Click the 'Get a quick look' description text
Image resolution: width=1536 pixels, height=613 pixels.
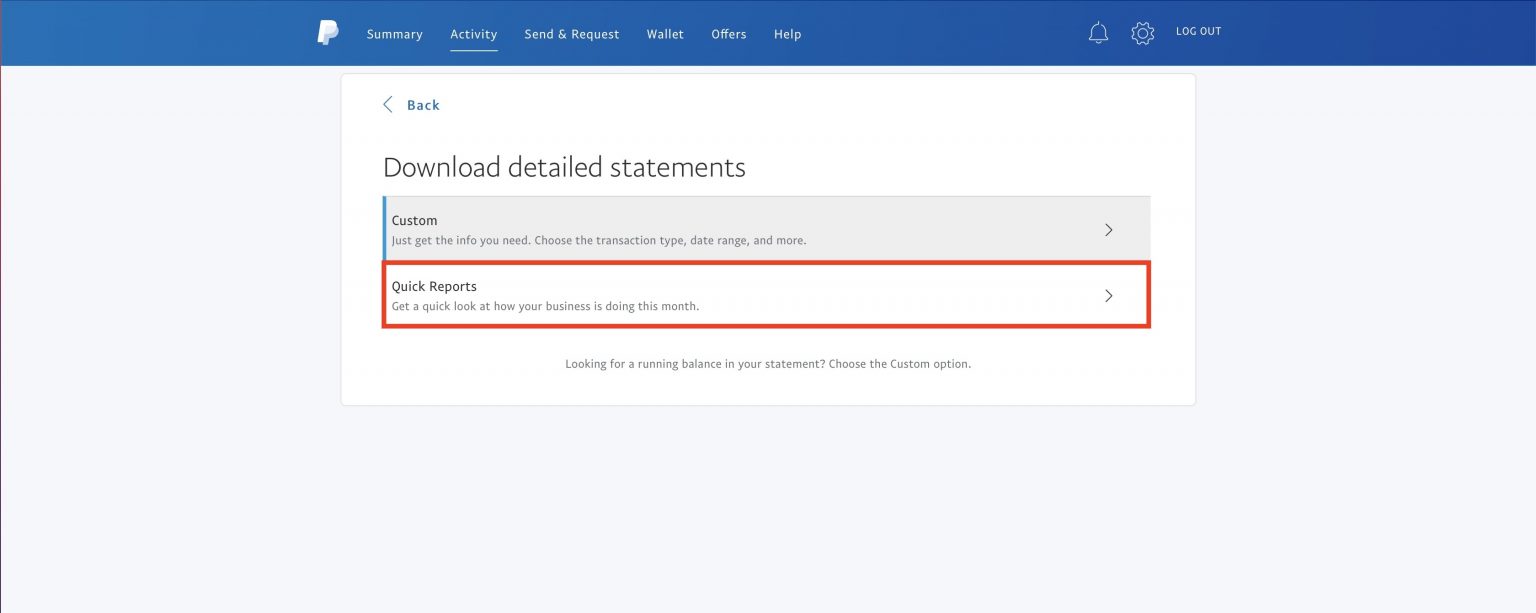[545, 307]
